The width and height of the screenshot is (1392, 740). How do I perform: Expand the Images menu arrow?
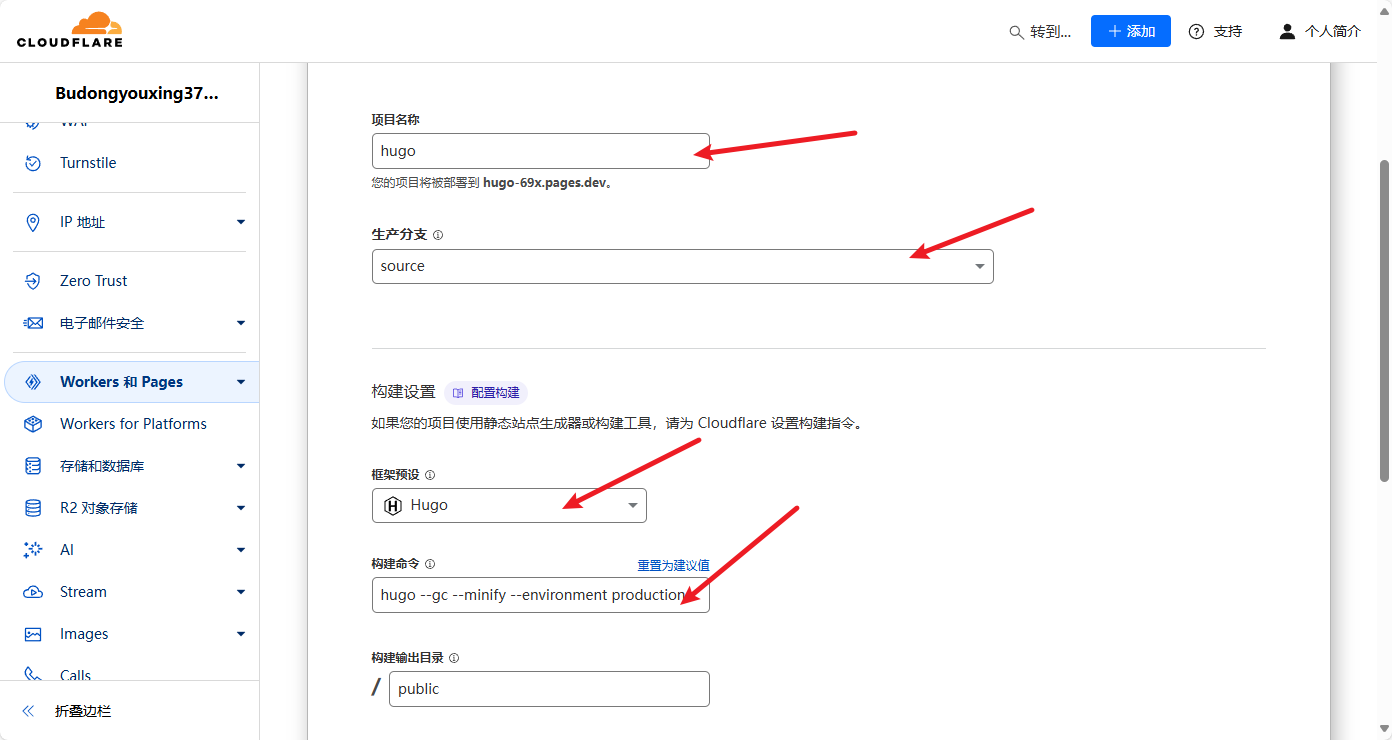pyautogui.click(x=241, y=634)
